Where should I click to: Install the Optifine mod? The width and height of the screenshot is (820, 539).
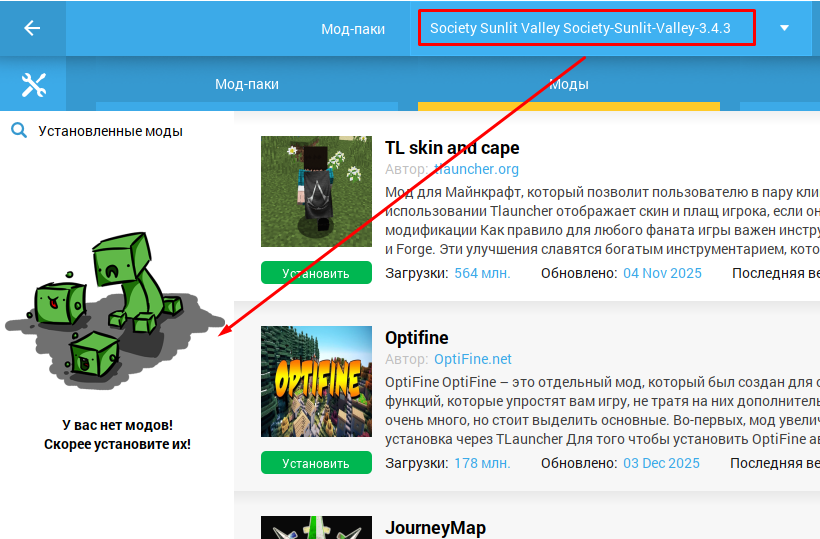316,463
